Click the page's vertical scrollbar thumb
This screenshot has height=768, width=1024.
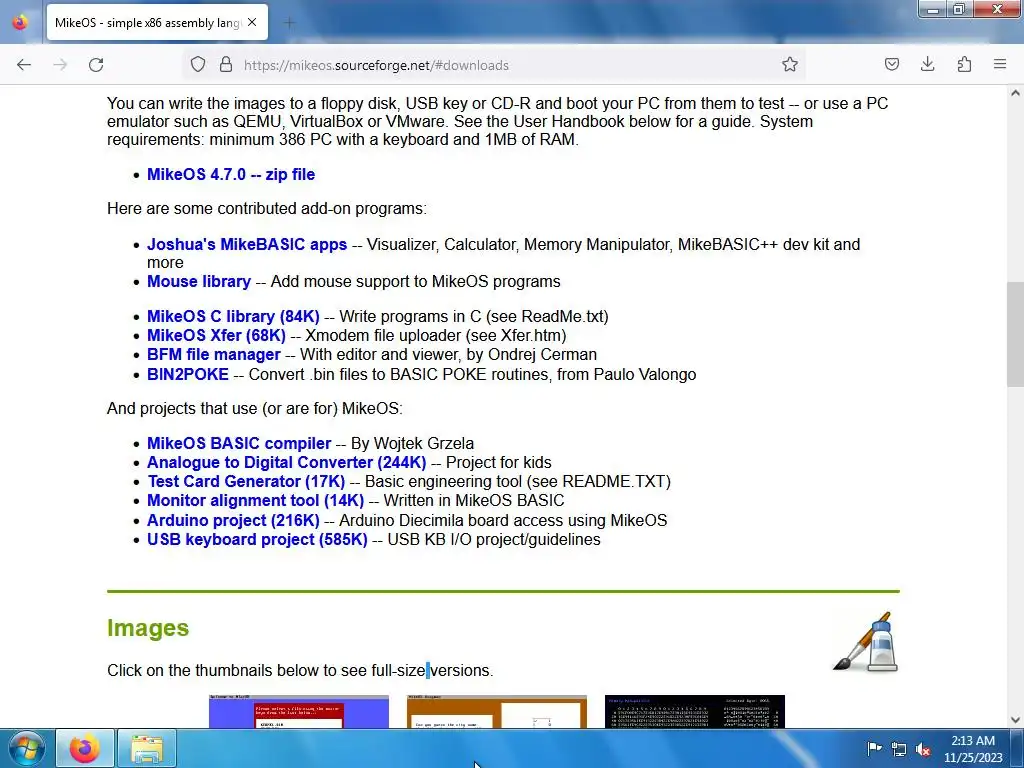(x=1015, y=334)
